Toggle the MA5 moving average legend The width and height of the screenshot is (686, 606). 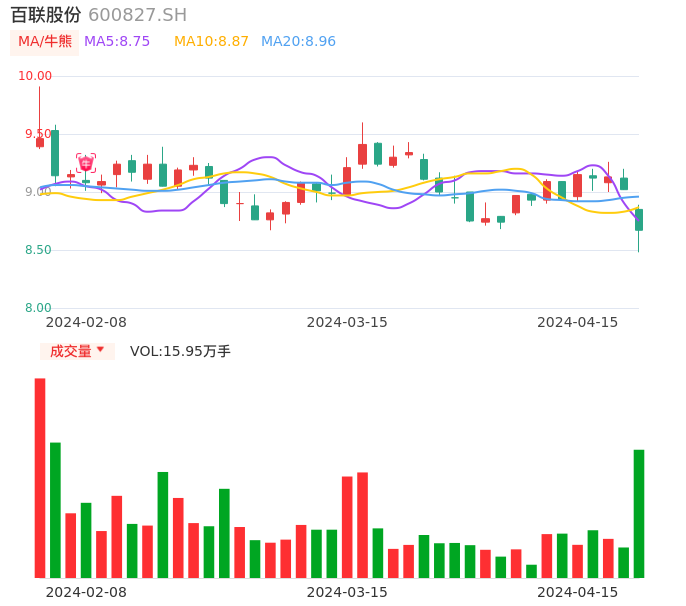117,42
